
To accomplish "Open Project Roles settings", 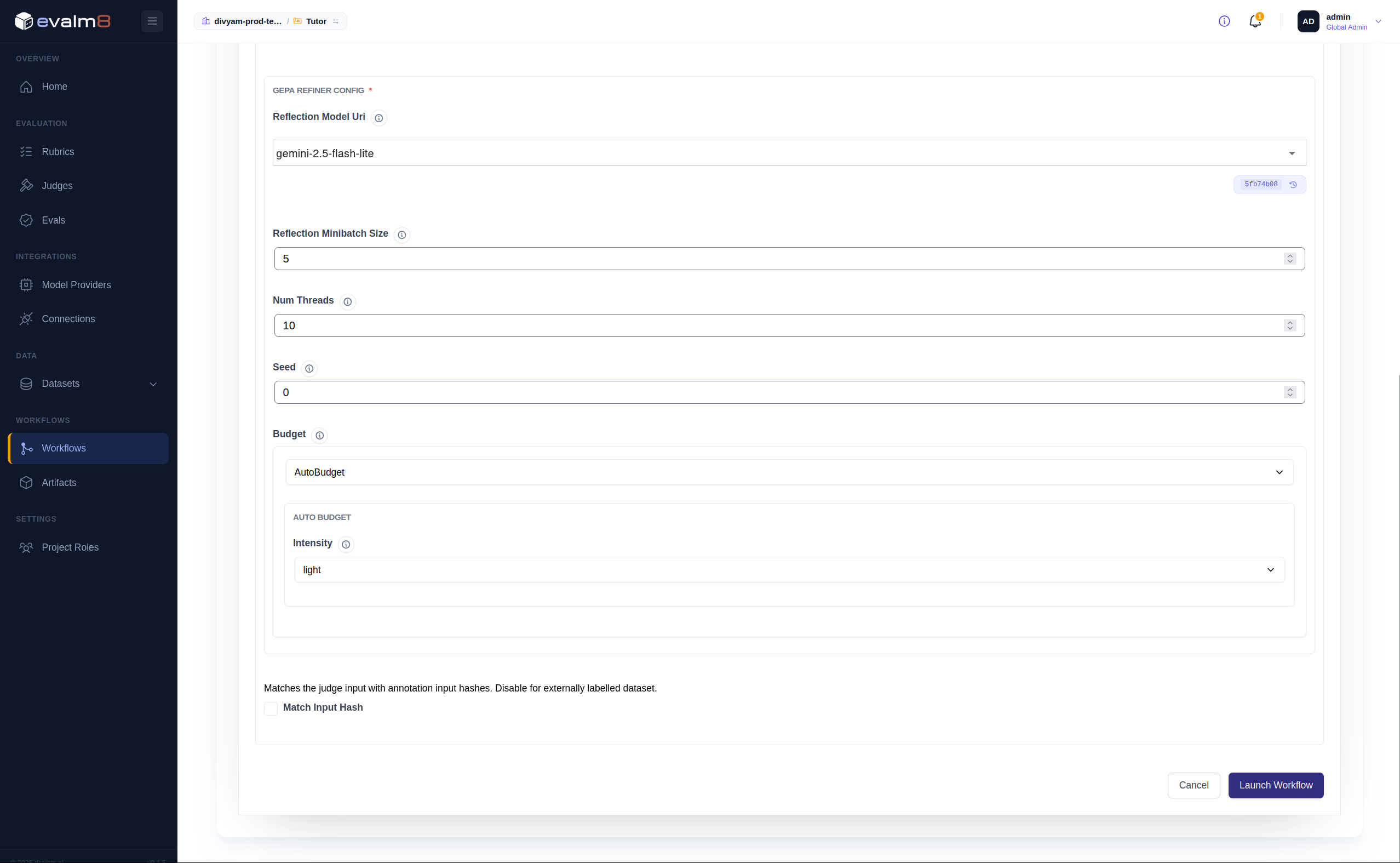I will click(88, 547).
